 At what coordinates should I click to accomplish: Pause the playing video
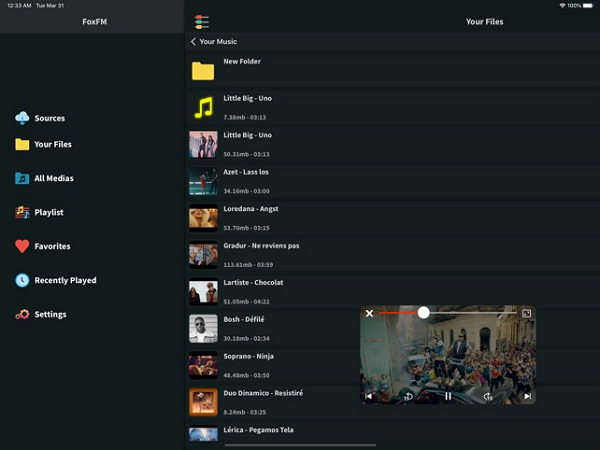pyautogui.click(x=448, y=396)
